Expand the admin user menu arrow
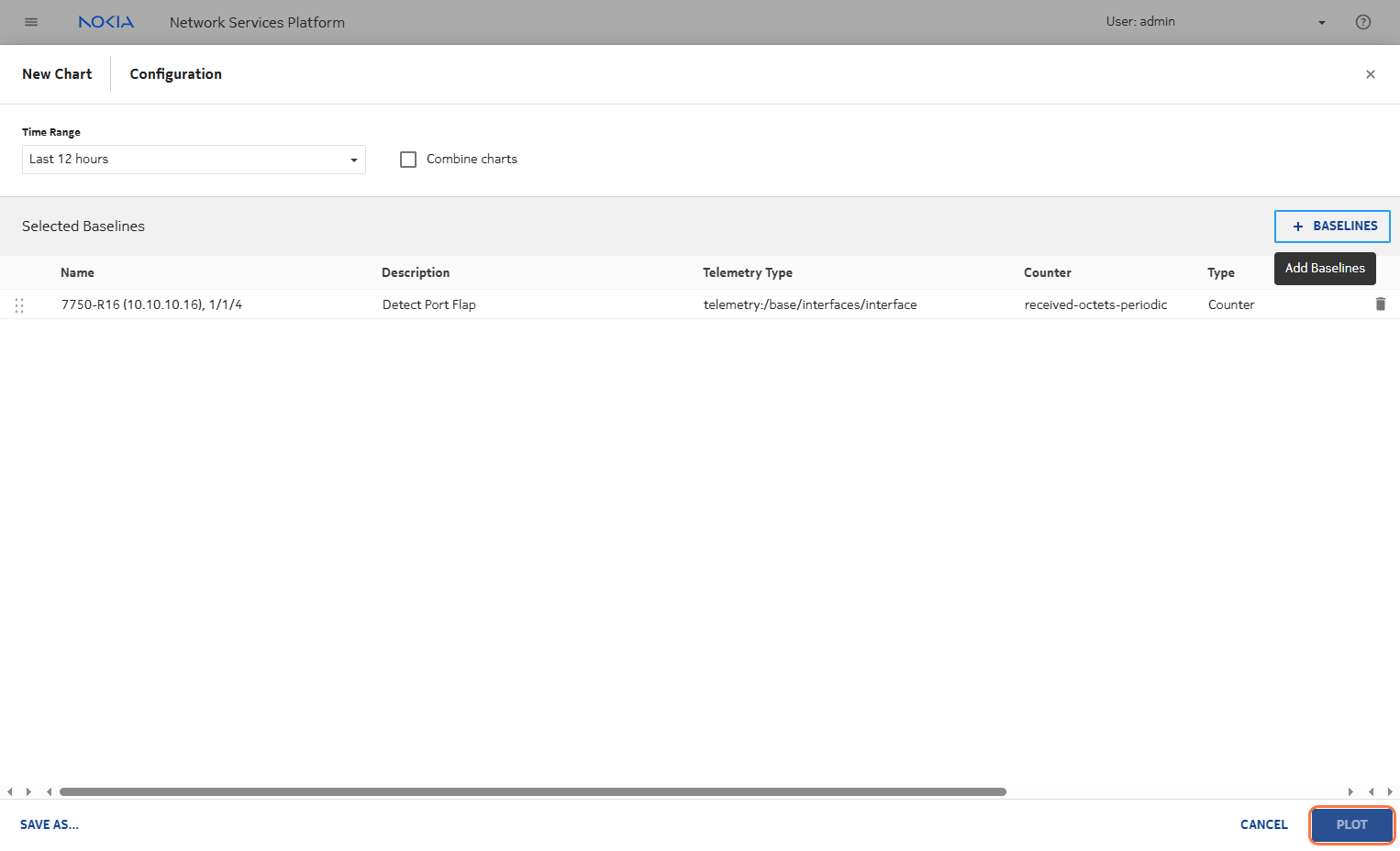The width and height of the screenshot is (1400, 851). (1321, 23)
